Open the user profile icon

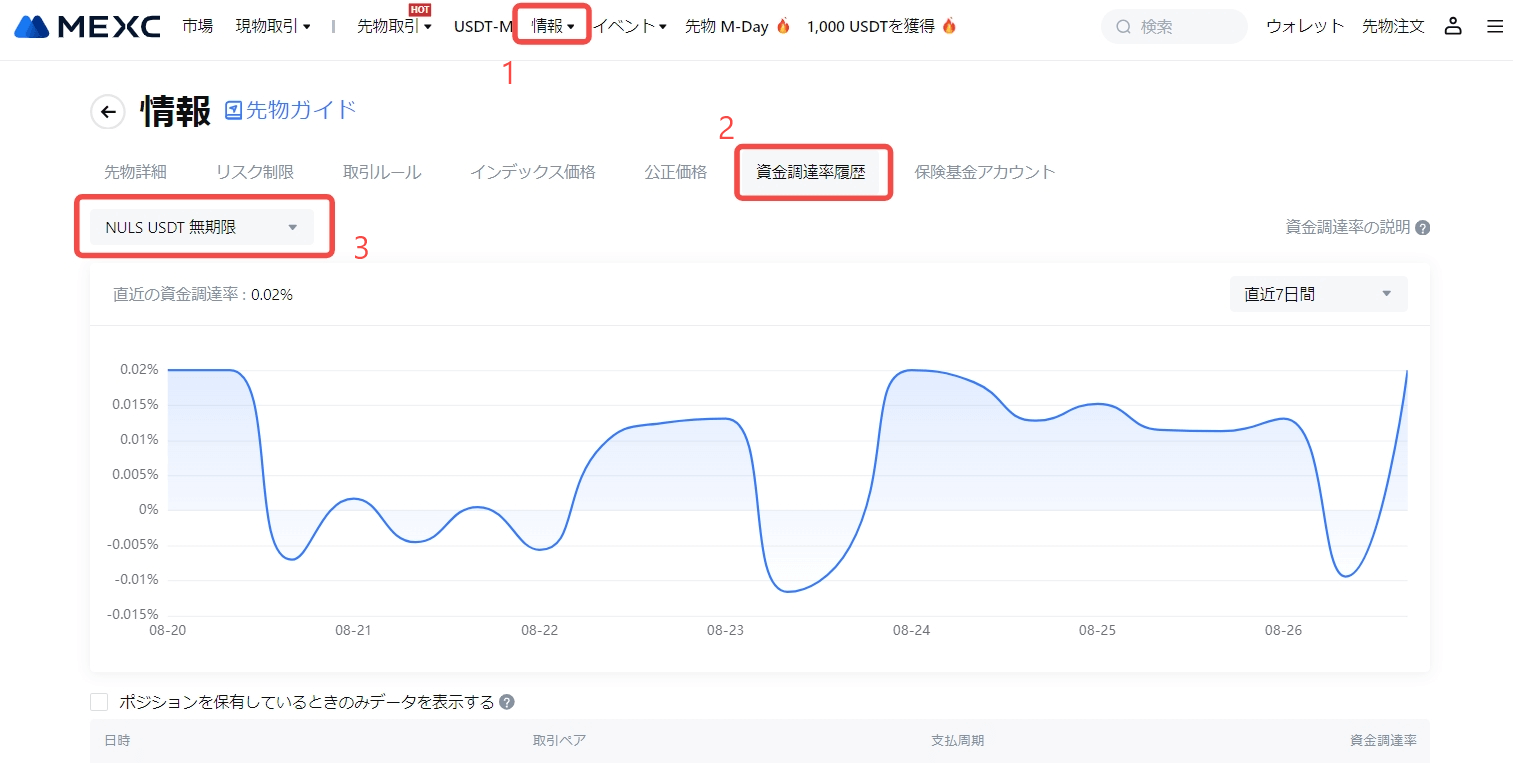click(1453, 27)
